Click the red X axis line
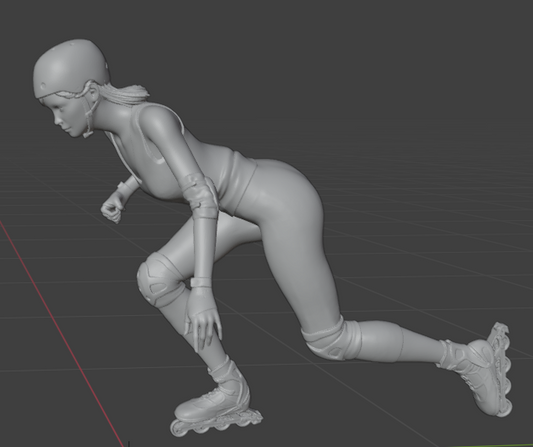 [x=61, y=333]
